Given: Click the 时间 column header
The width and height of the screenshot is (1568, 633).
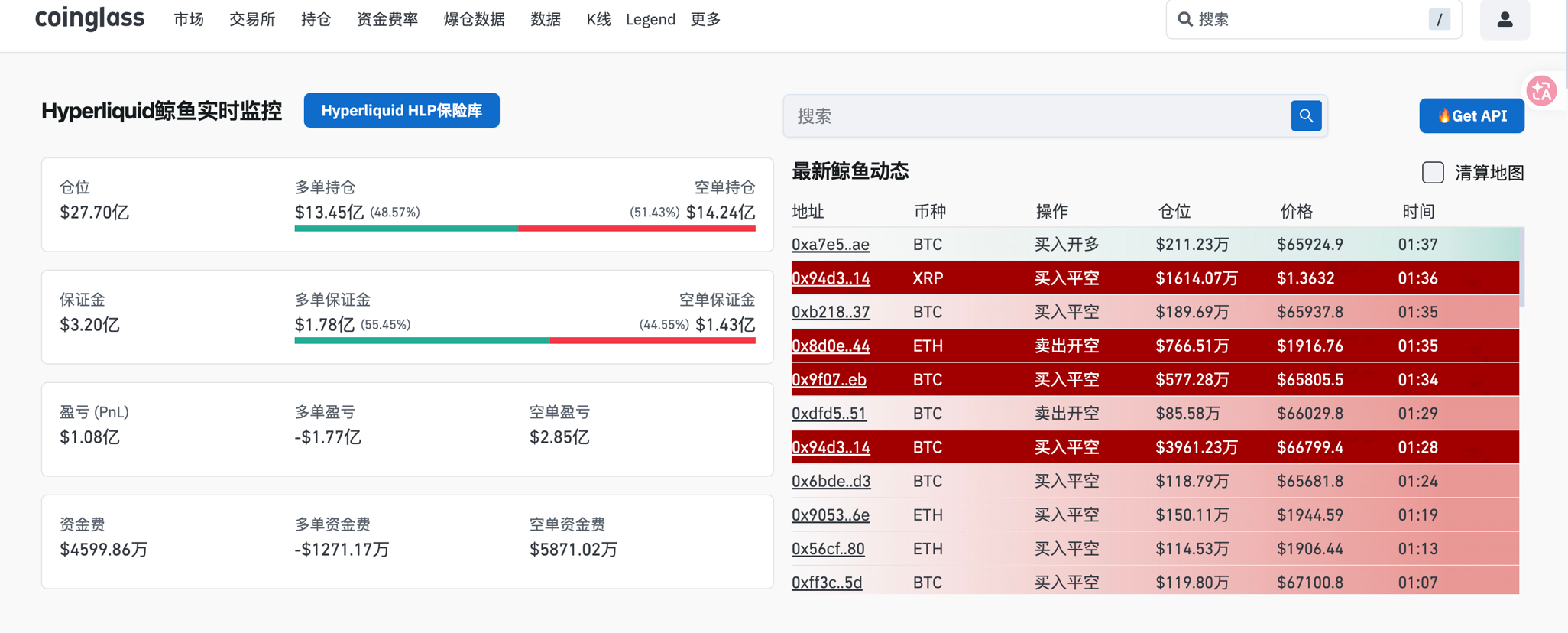Looking at the screenshot, I should 1418,212.
